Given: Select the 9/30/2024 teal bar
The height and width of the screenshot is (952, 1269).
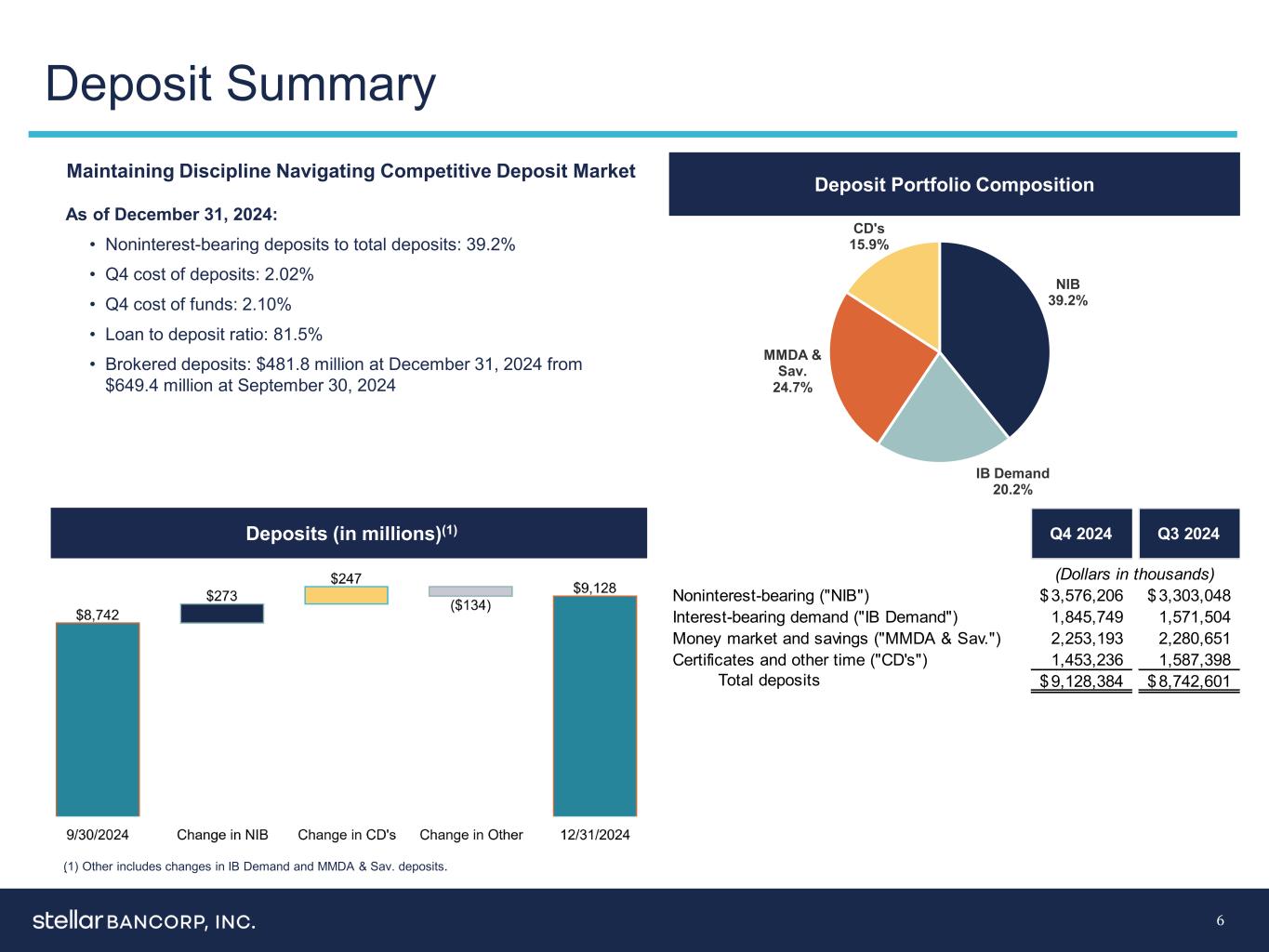Looking at the screenshot, I should point(98,719).
